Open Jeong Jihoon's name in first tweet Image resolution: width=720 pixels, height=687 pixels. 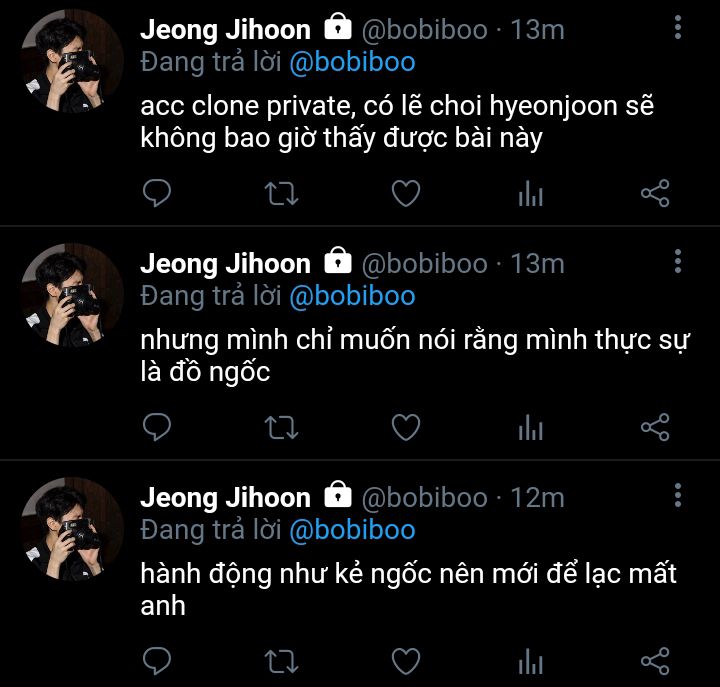click(x=225, y=30)
